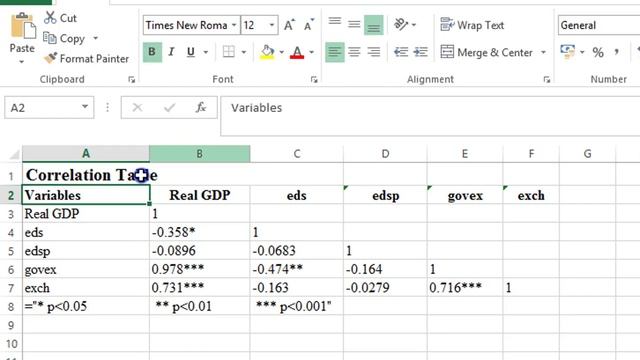Click the Orientation text angle icon
Viewport: 640px width, 360px height.
click(401, 25)
